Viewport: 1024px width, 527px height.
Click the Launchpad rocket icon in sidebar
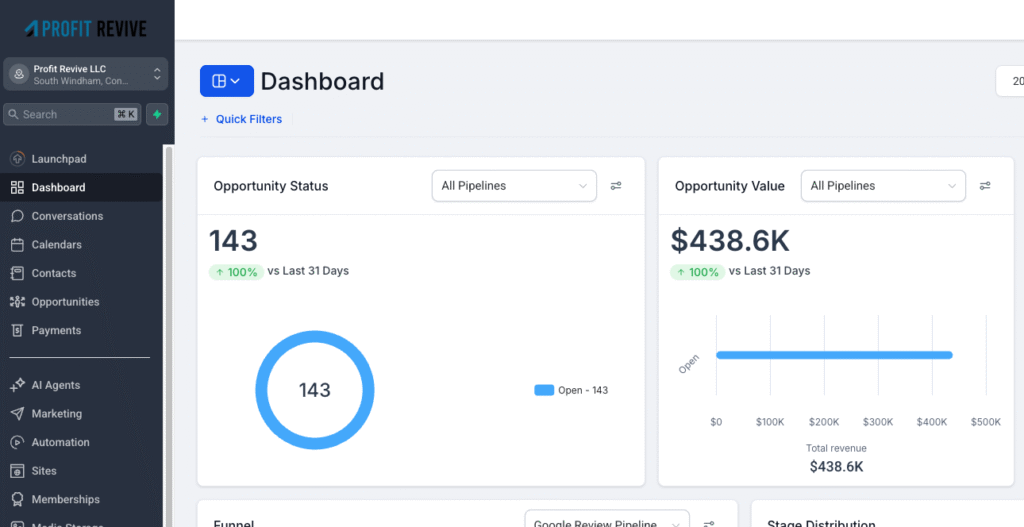pos(17,159)
